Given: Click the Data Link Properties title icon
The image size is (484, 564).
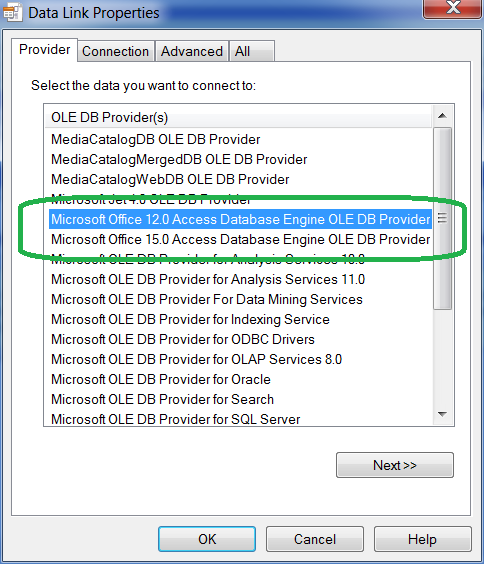Looking at the screenshot, I should coord(13,13).
